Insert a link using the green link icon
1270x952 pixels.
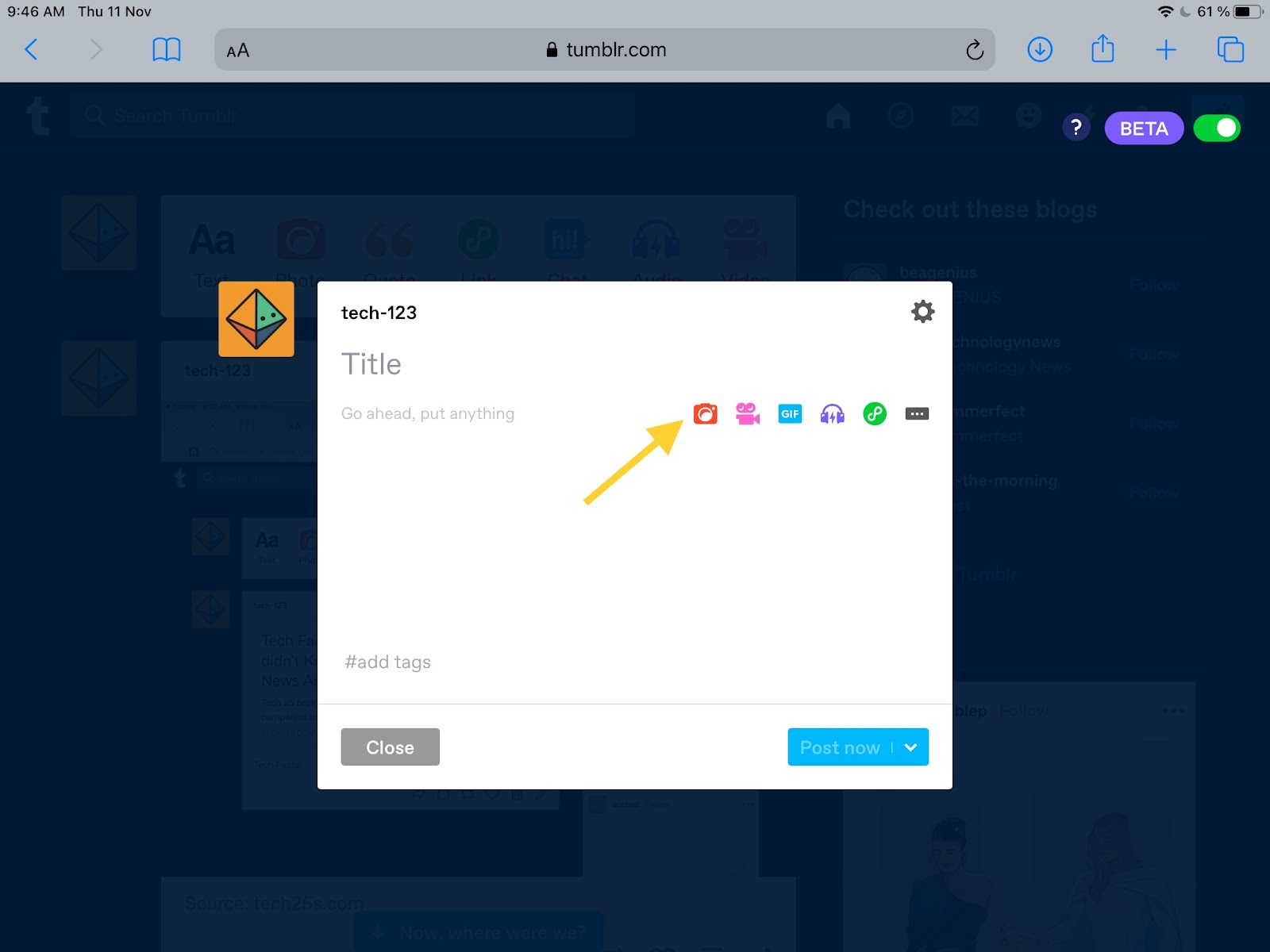pyautogui.click(x=875, y=413)
